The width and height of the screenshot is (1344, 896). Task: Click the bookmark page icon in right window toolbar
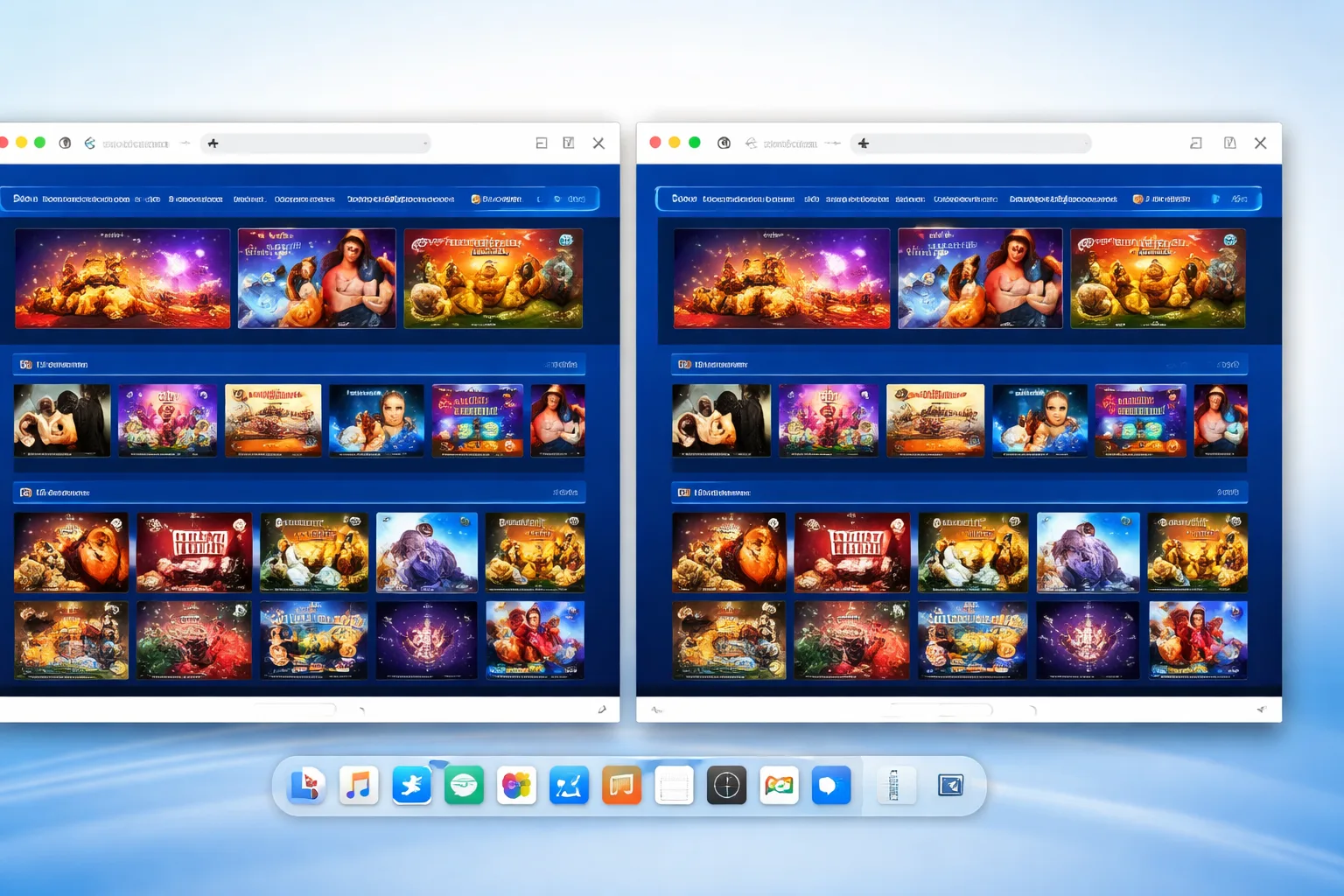tap(1229, 143)
